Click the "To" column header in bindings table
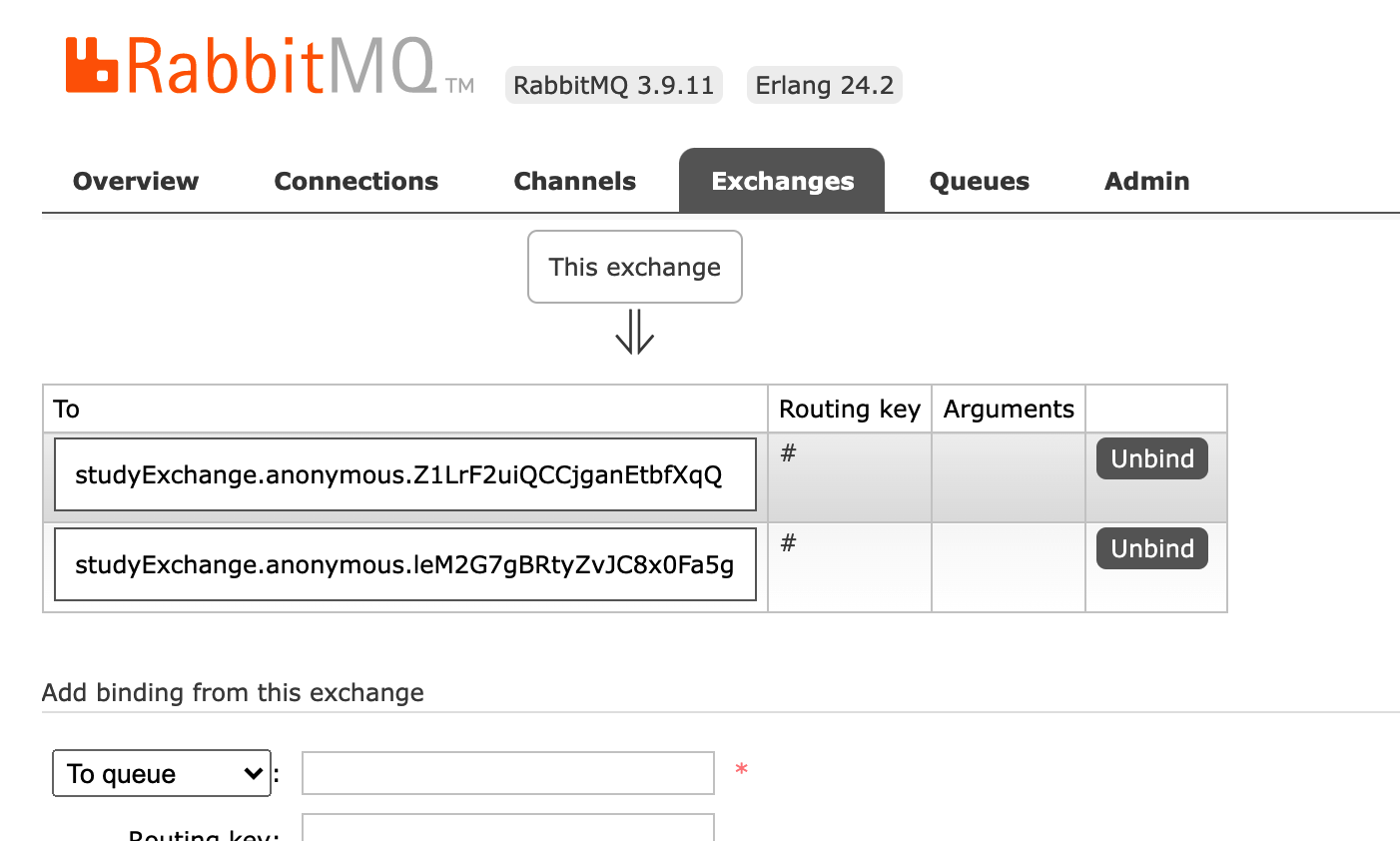1400x841 pixels. [x=67, y=409]
